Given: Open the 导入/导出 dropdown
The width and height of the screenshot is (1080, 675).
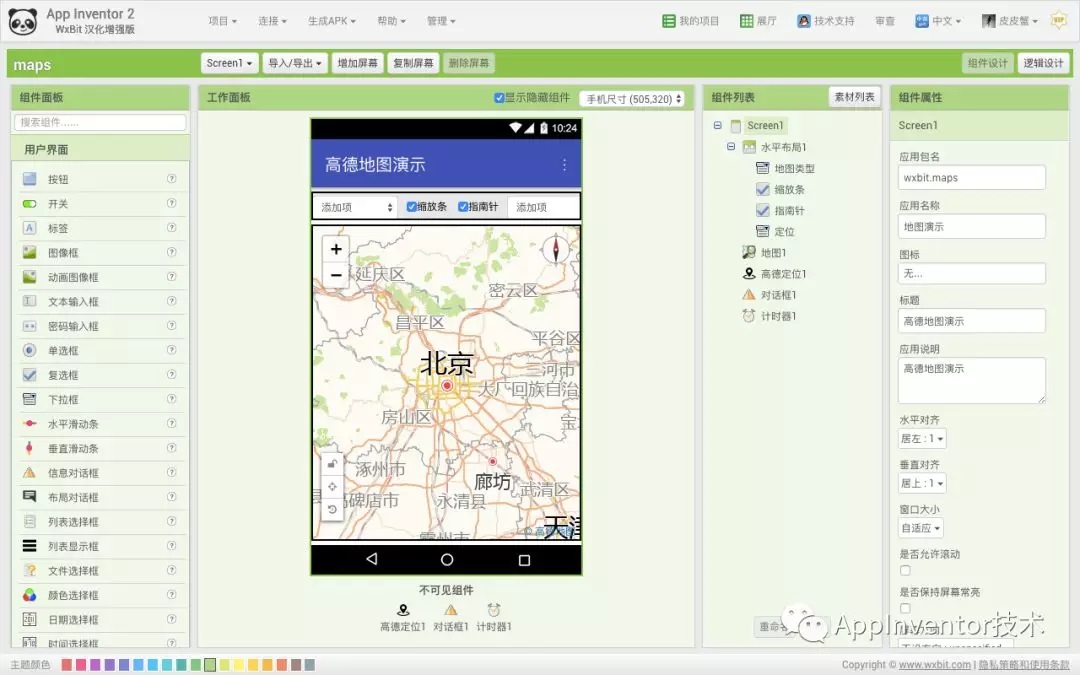Looking at the screenshot, I should [295, 63].
